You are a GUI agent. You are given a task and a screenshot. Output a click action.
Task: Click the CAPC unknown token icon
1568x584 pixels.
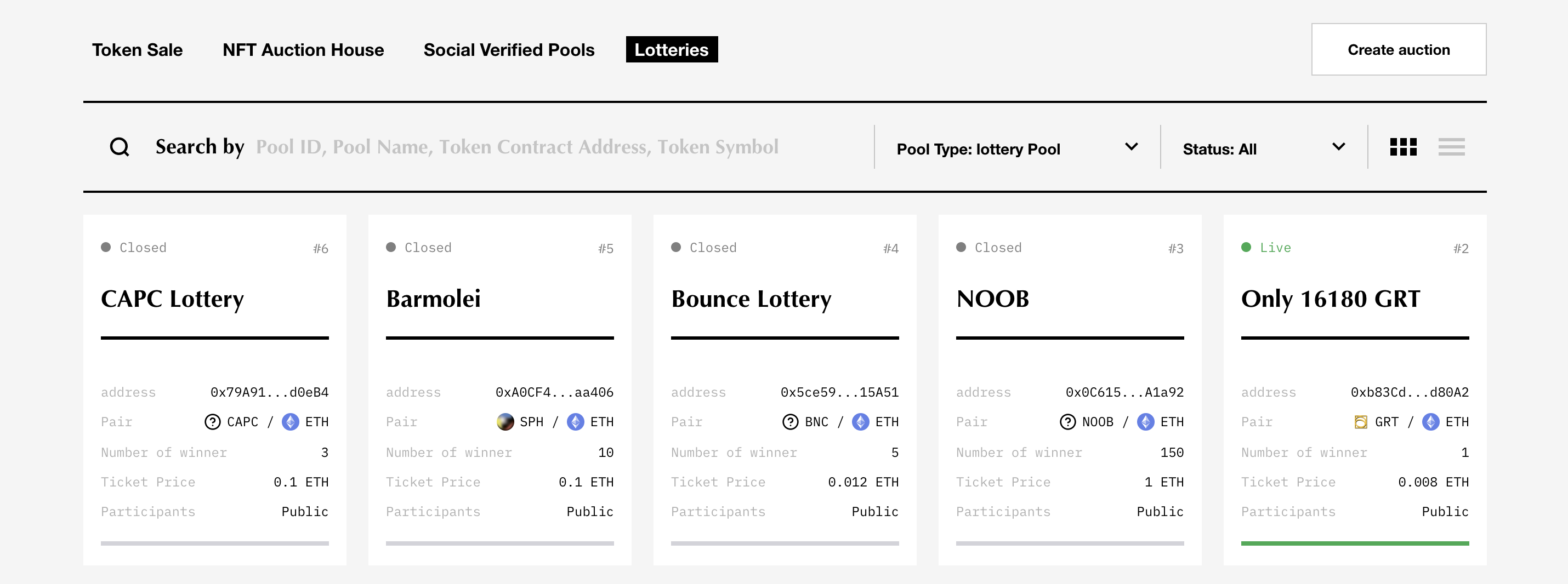coord(212,422)
